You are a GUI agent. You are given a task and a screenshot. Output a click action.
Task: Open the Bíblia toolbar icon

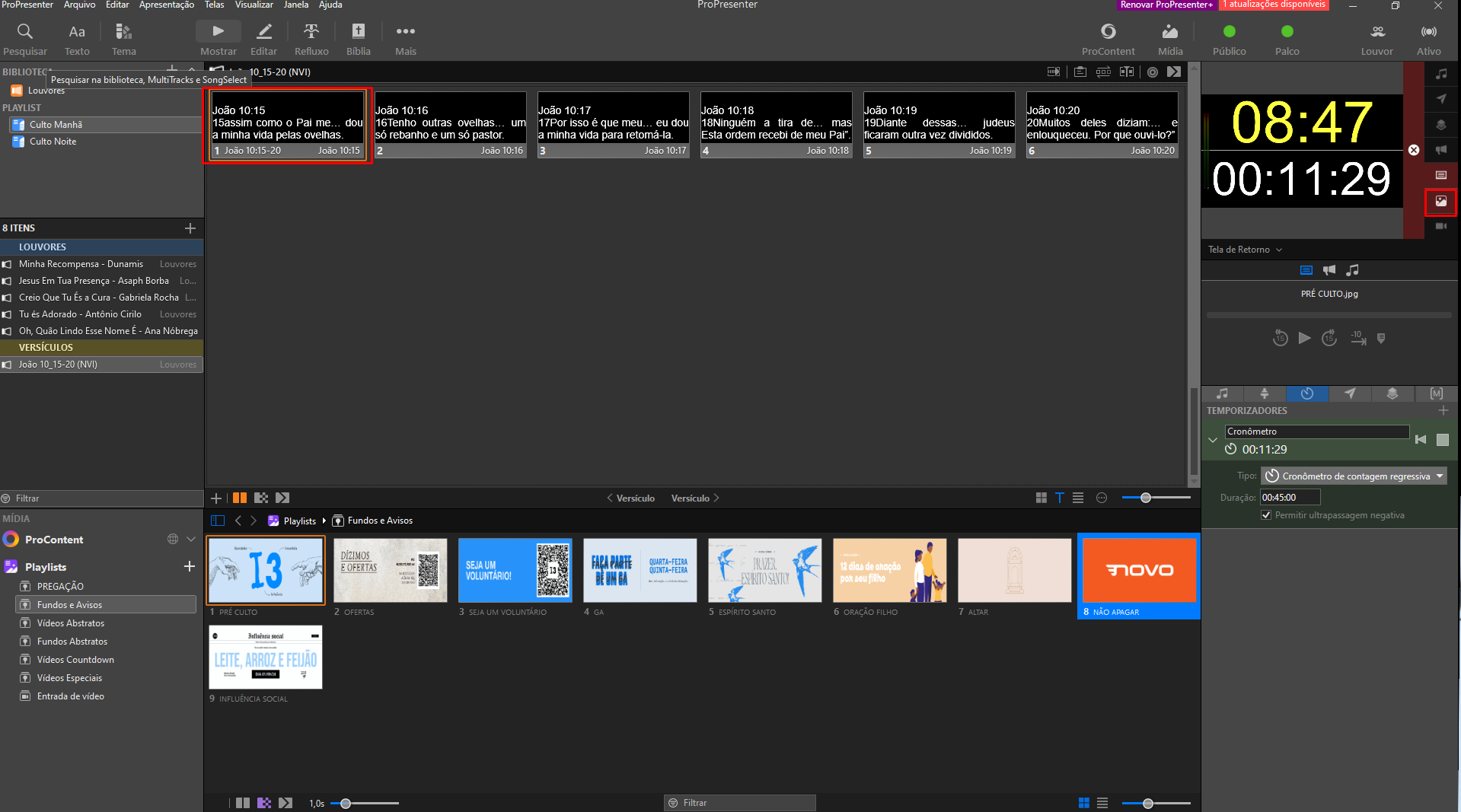(x=358, y=39)
